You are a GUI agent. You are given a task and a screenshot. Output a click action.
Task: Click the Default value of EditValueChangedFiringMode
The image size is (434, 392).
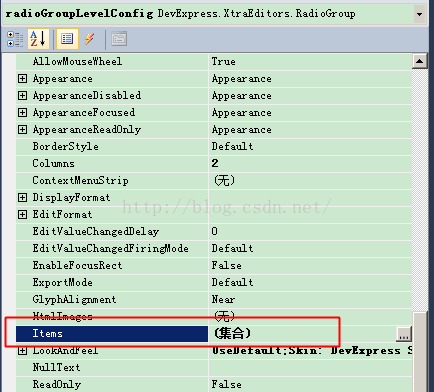pyautogui.click(x=232, y=249)
